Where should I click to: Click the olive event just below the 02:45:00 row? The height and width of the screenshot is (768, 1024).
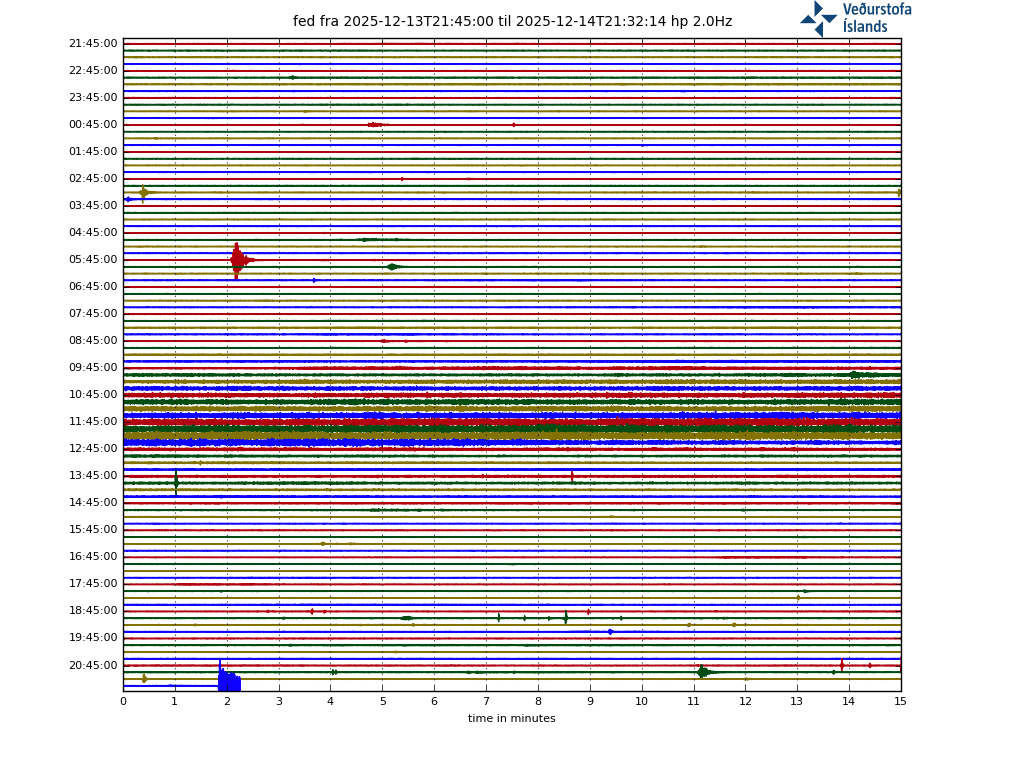[x=144, y=192]
